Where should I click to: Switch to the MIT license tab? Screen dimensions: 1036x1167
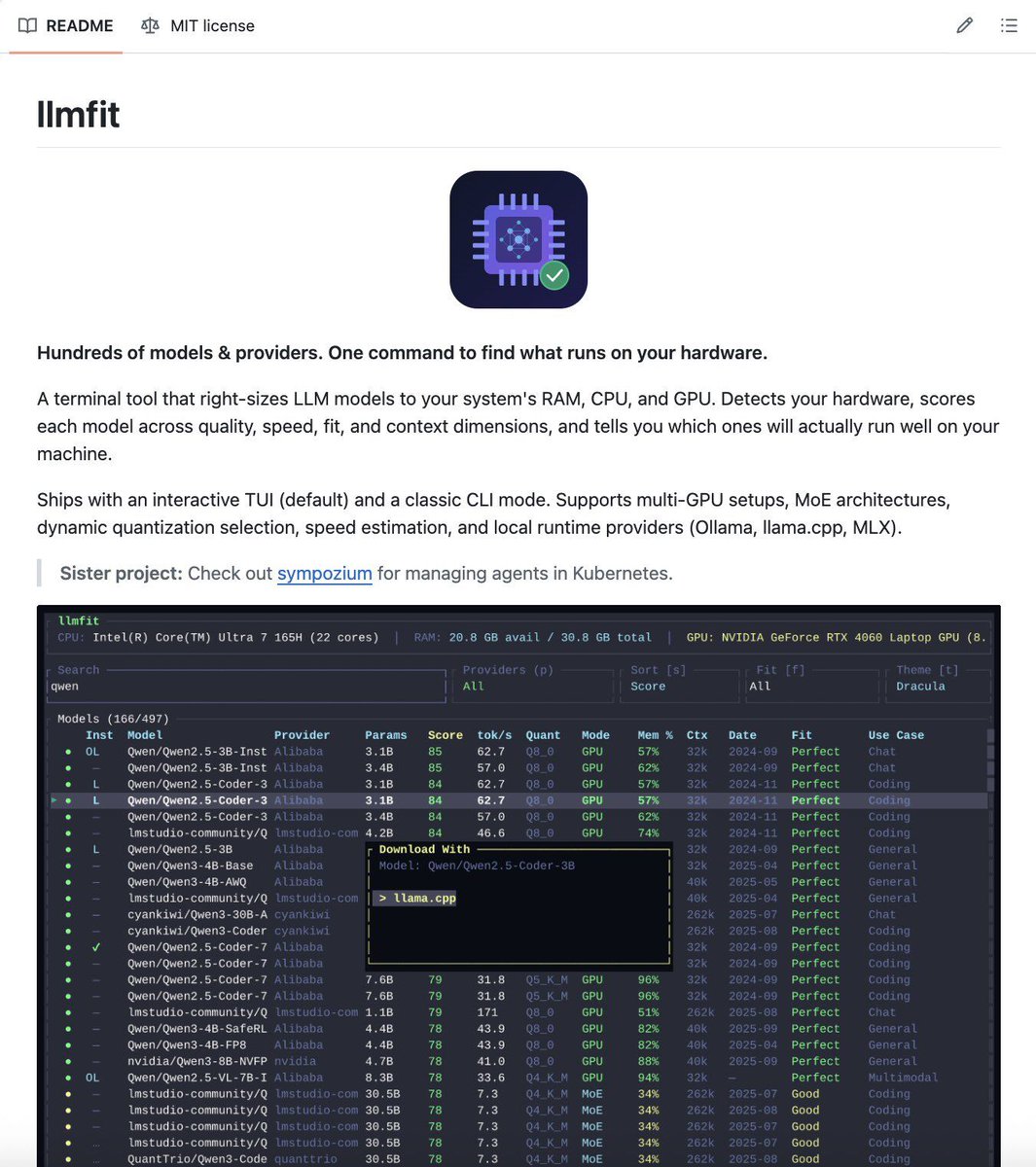tap(198, 25)
